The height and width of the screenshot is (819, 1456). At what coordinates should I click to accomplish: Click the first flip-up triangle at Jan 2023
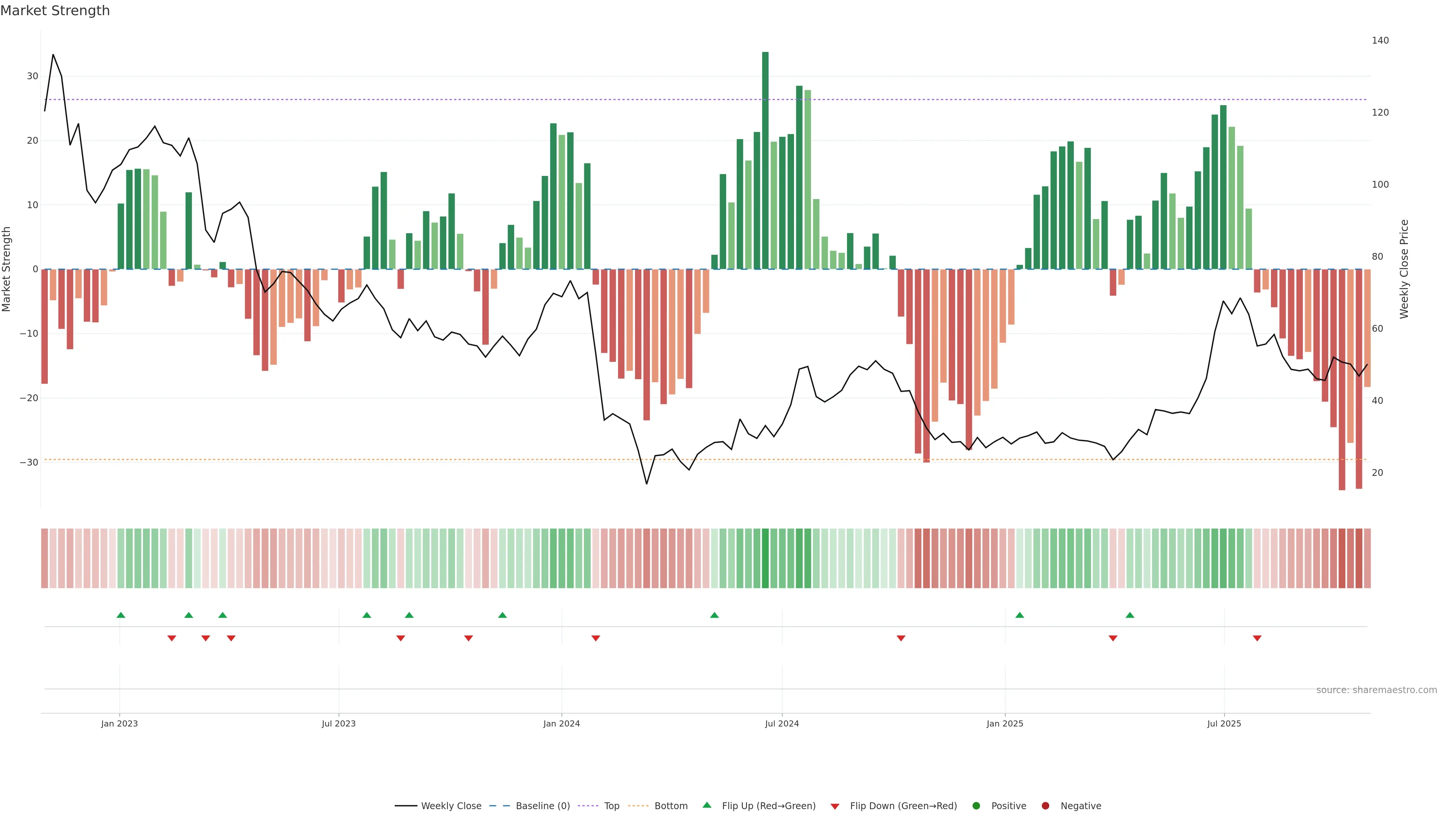[x=121, y=615]
